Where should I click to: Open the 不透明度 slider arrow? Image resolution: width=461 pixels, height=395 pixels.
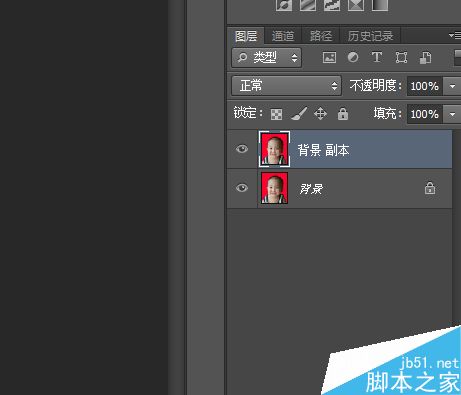[452, 86]
